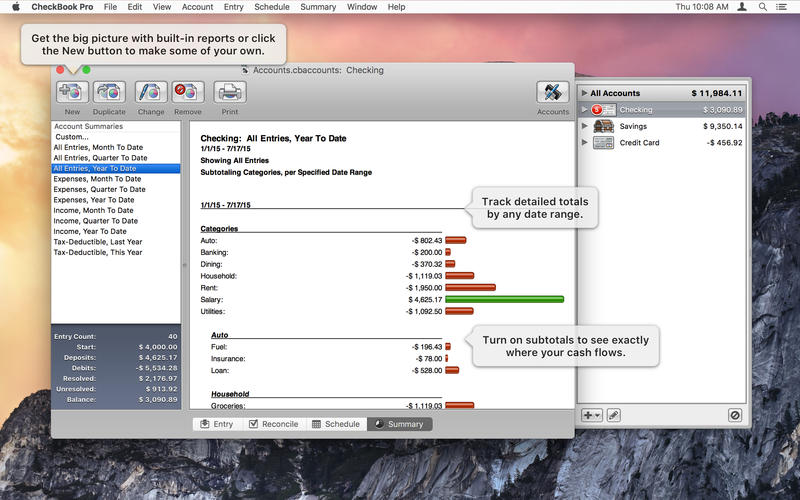800x500 pixels.
Task: Open the Window menu
Action: [x=362, y=7]
